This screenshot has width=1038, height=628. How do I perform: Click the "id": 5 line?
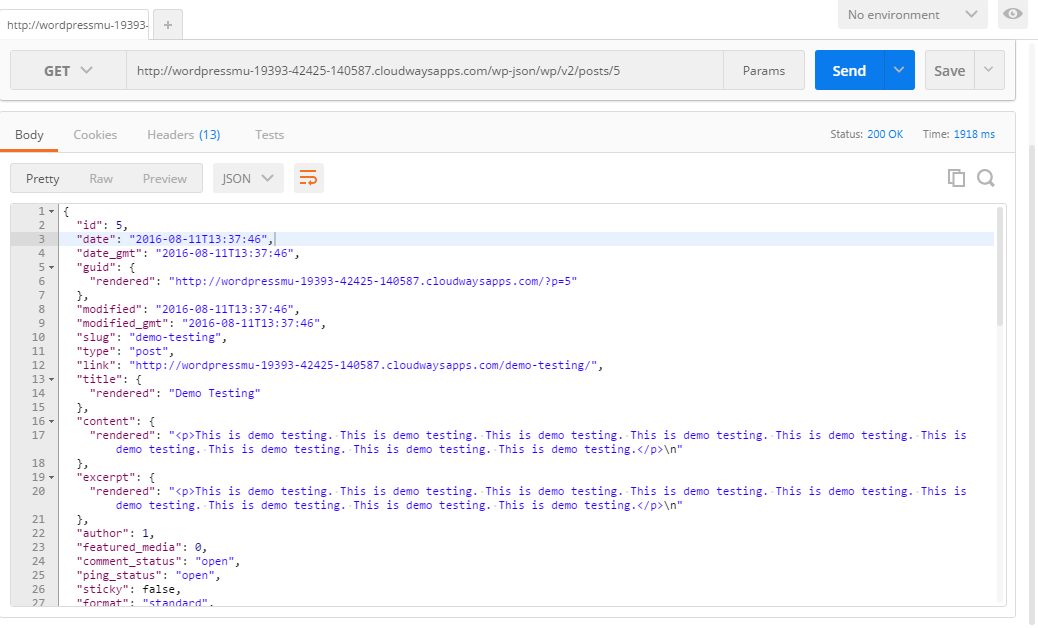coord(102,225)
